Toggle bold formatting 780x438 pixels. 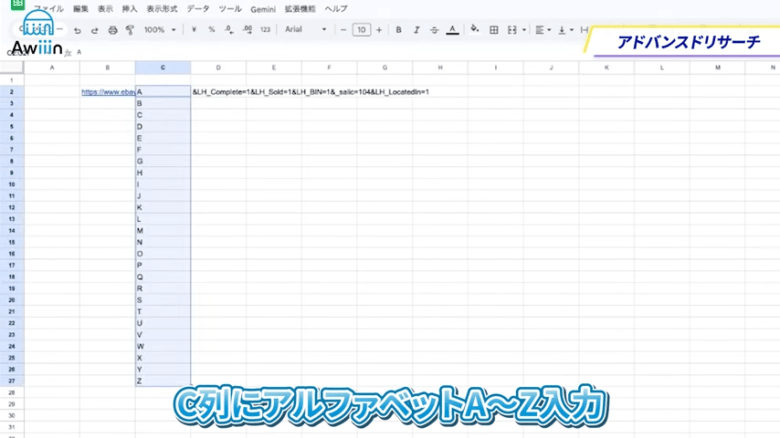click(x=398, y=30)
